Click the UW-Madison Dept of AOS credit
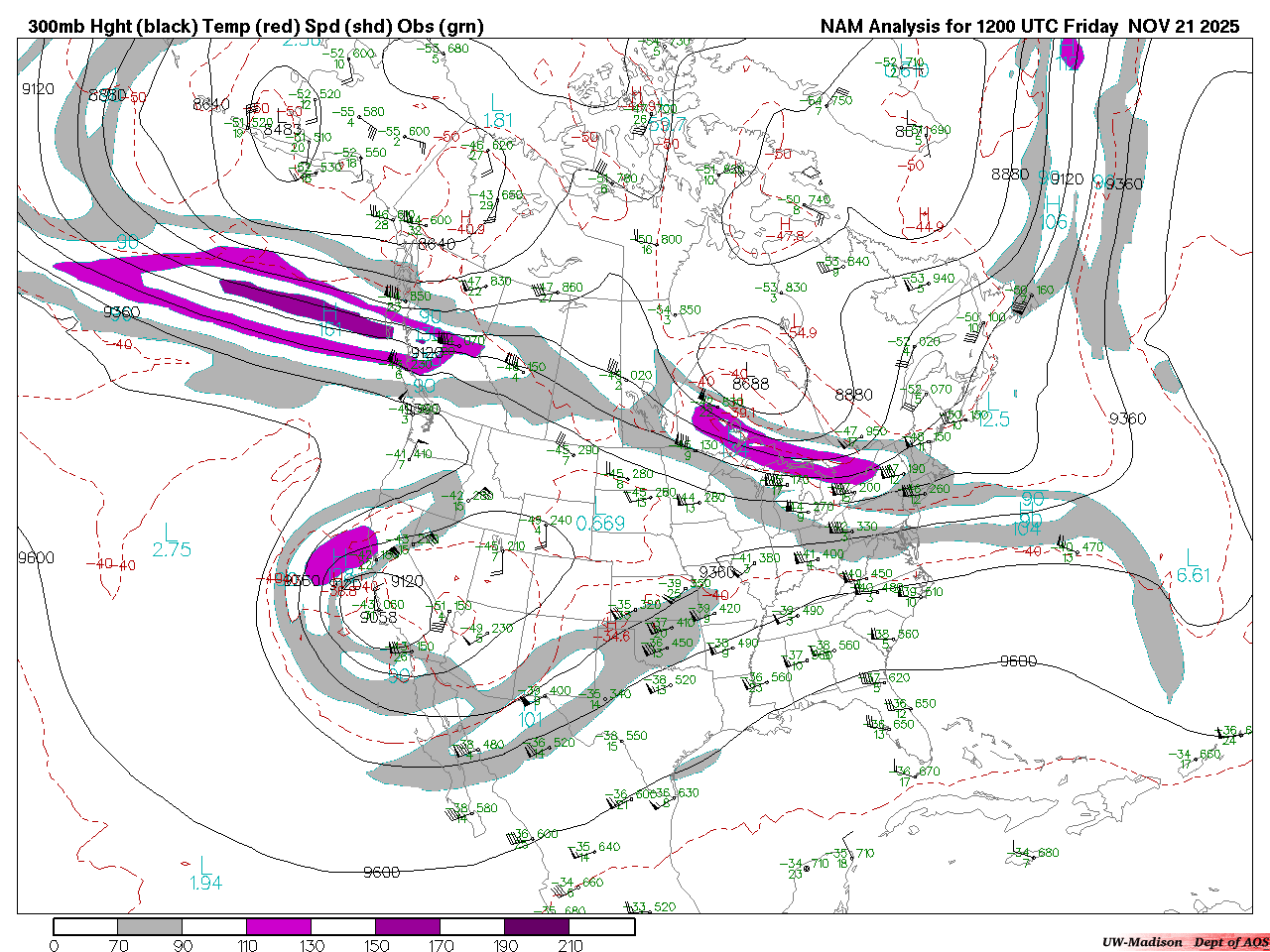The image size is (1270, 952). 1185,942
